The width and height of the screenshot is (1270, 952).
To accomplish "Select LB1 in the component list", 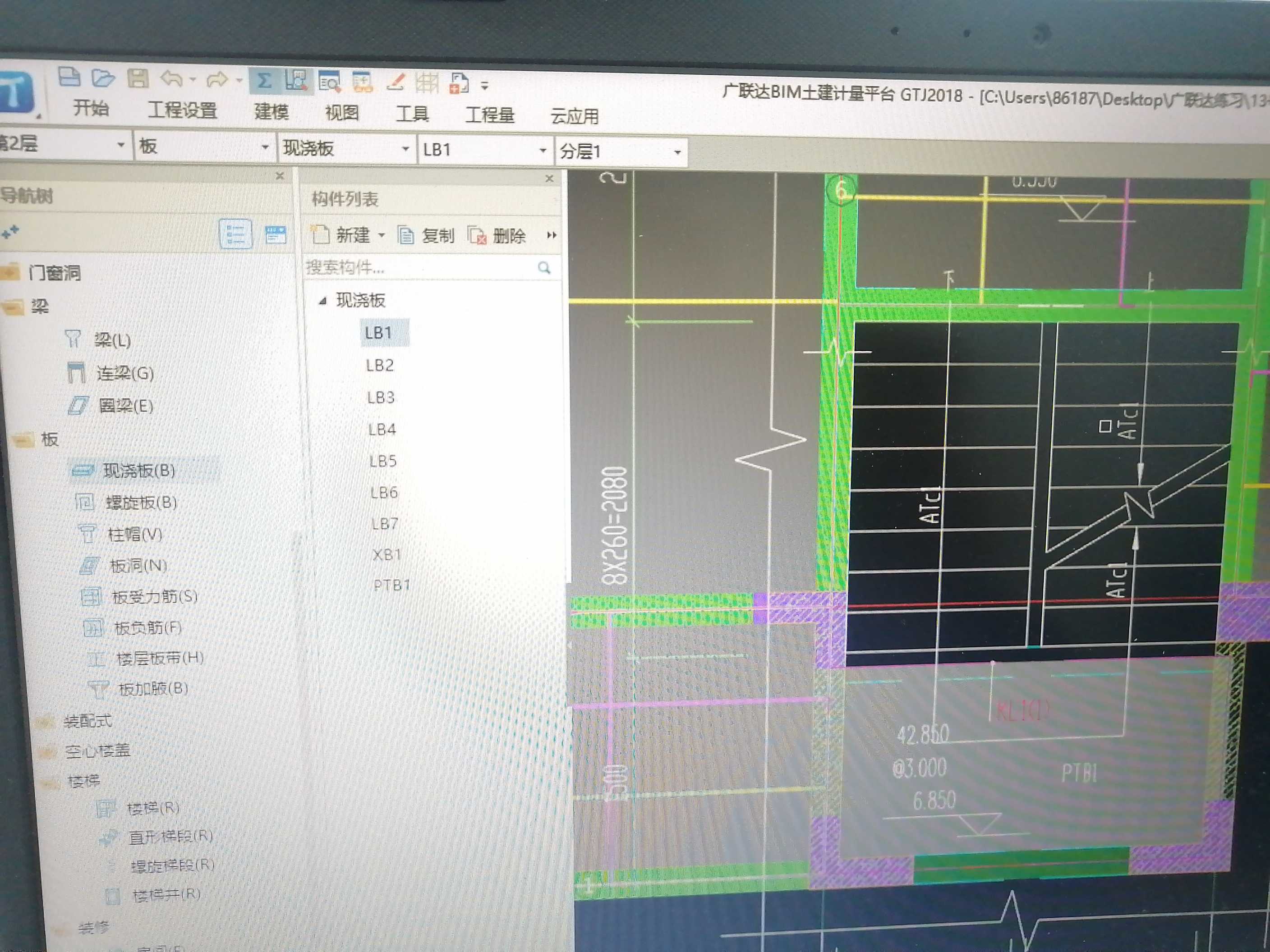I will click(378, 333).
